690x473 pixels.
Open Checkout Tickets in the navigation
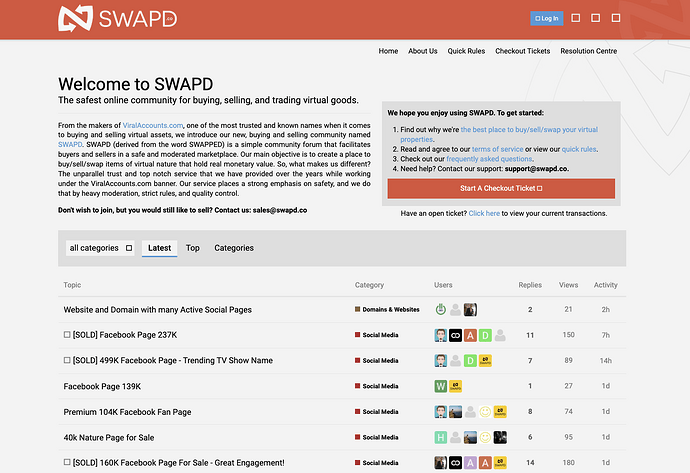click(522, 51)
